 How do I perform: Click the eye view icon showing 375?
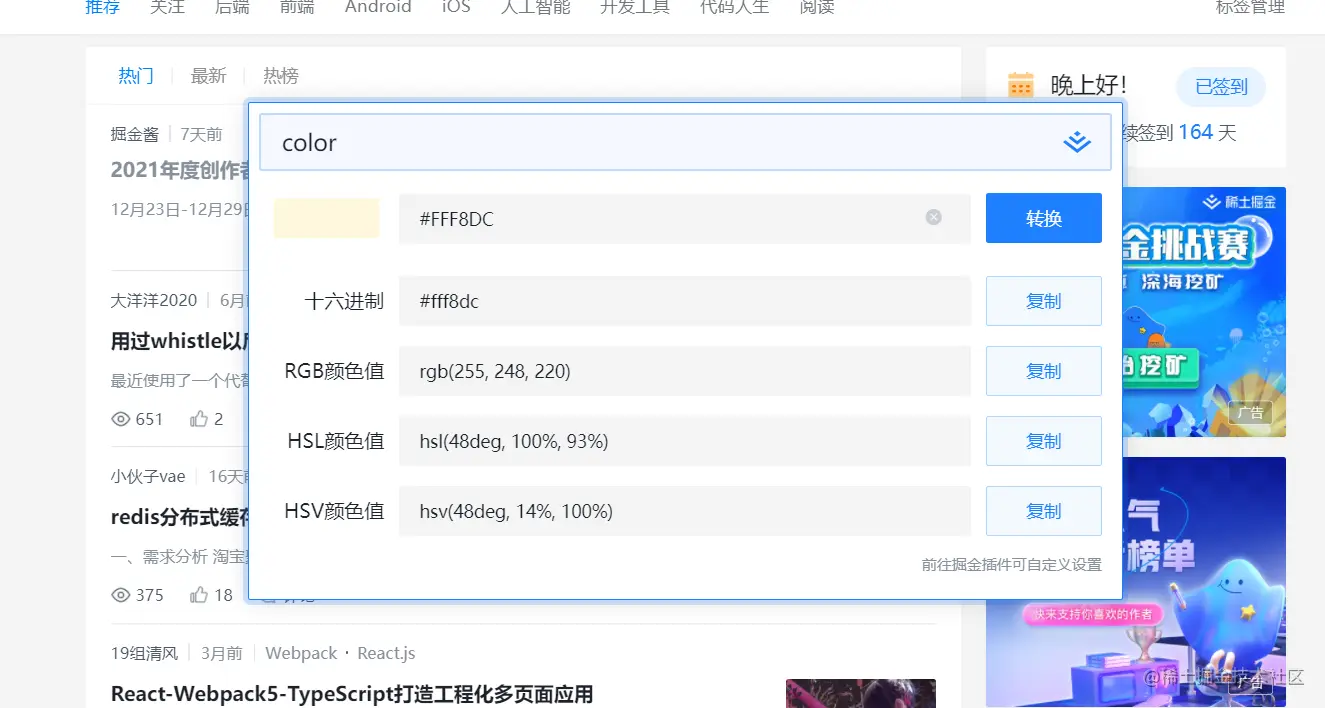[x=121, y=595]
